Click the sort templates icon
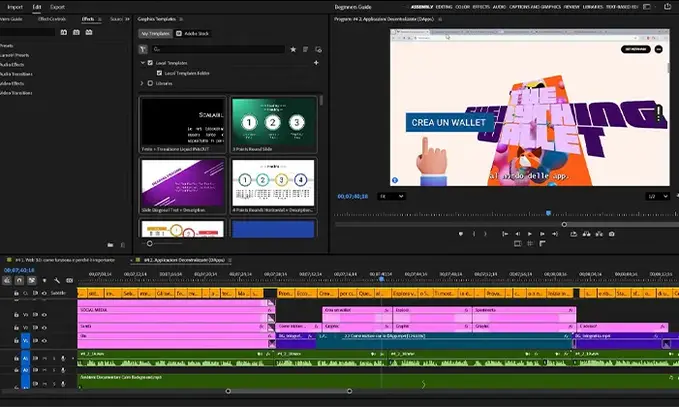 (x=306, y=49)
